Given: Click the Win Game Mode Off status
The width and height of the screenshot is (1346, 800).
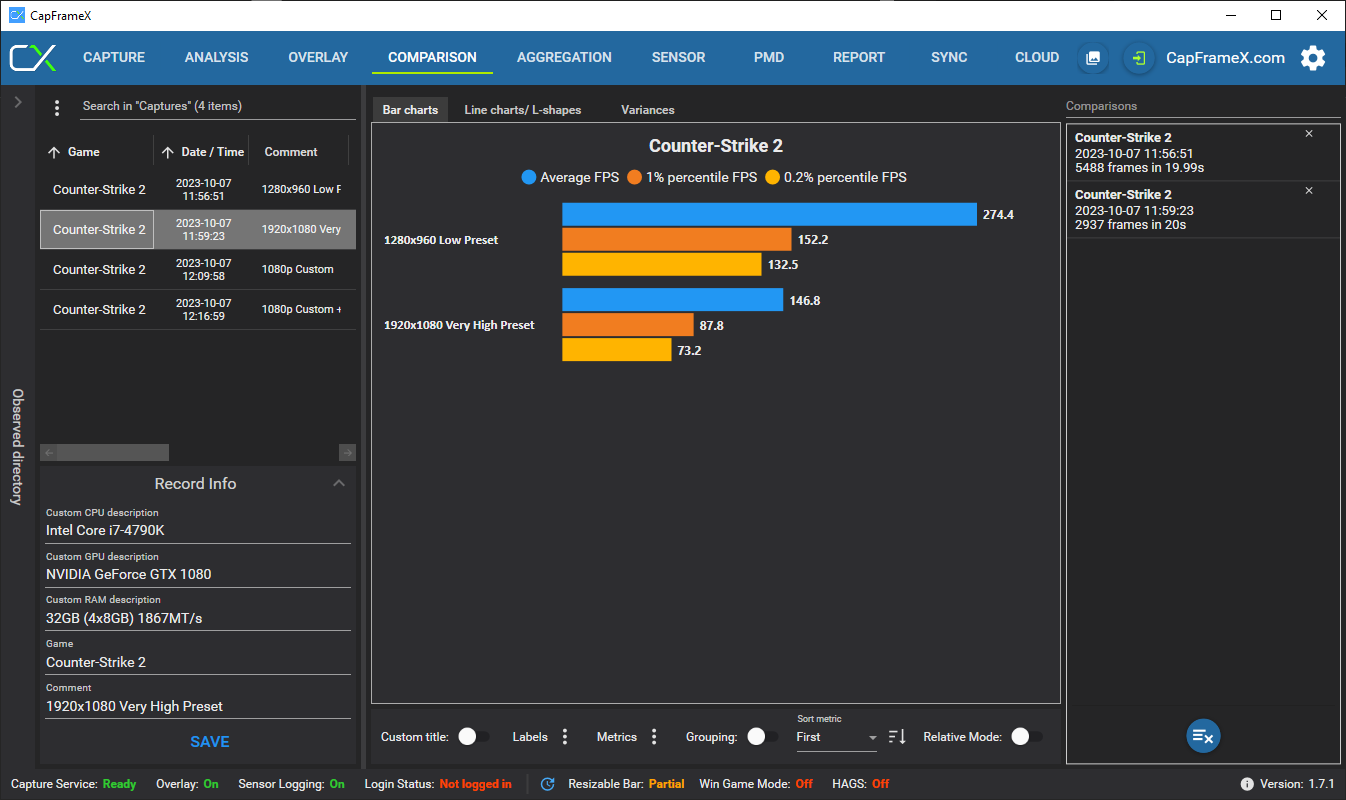Looking at the screenshot, I should point(804,784).
